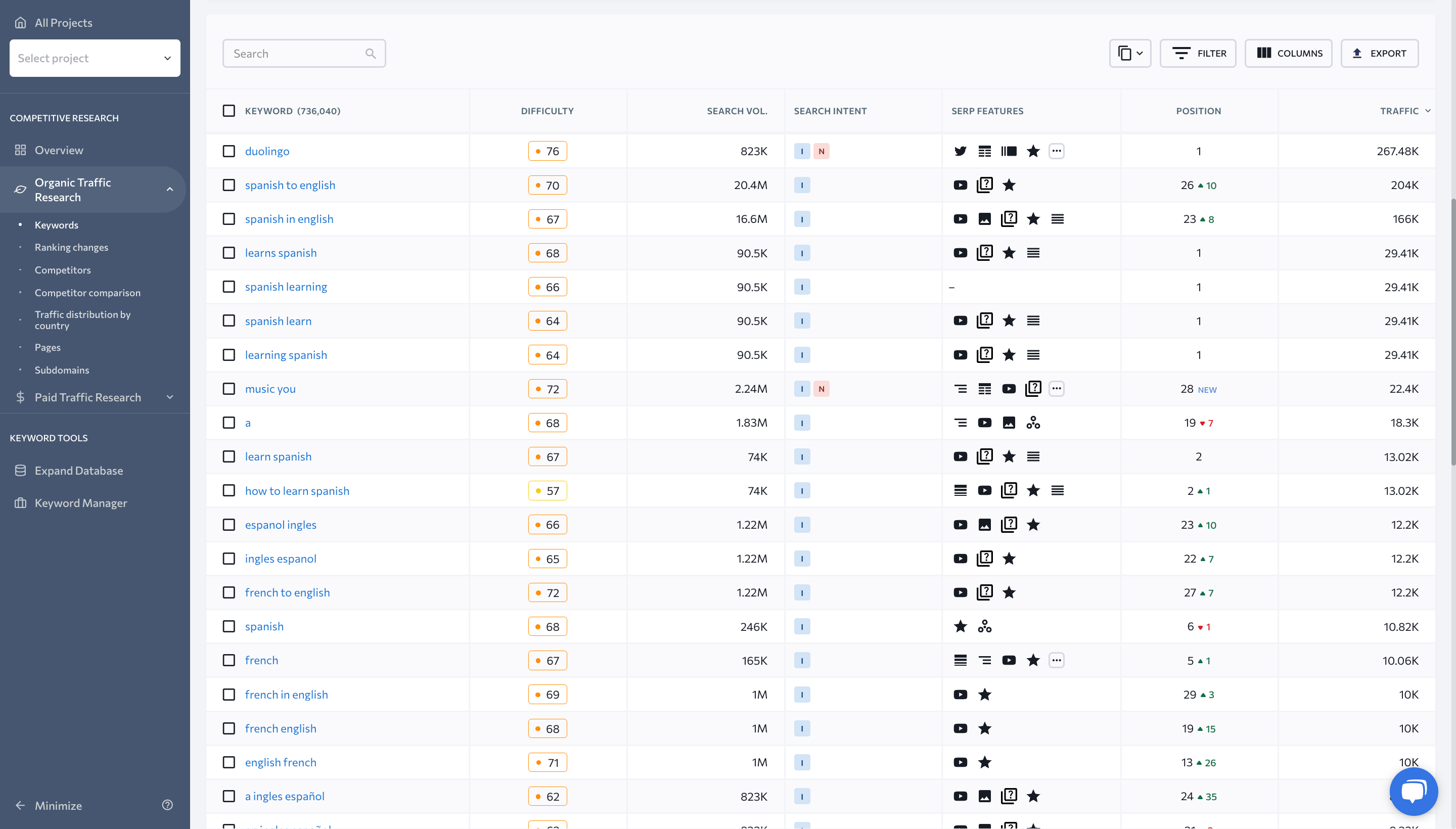Click the image pack icon for espanol ingles

(x=985, y=524)
